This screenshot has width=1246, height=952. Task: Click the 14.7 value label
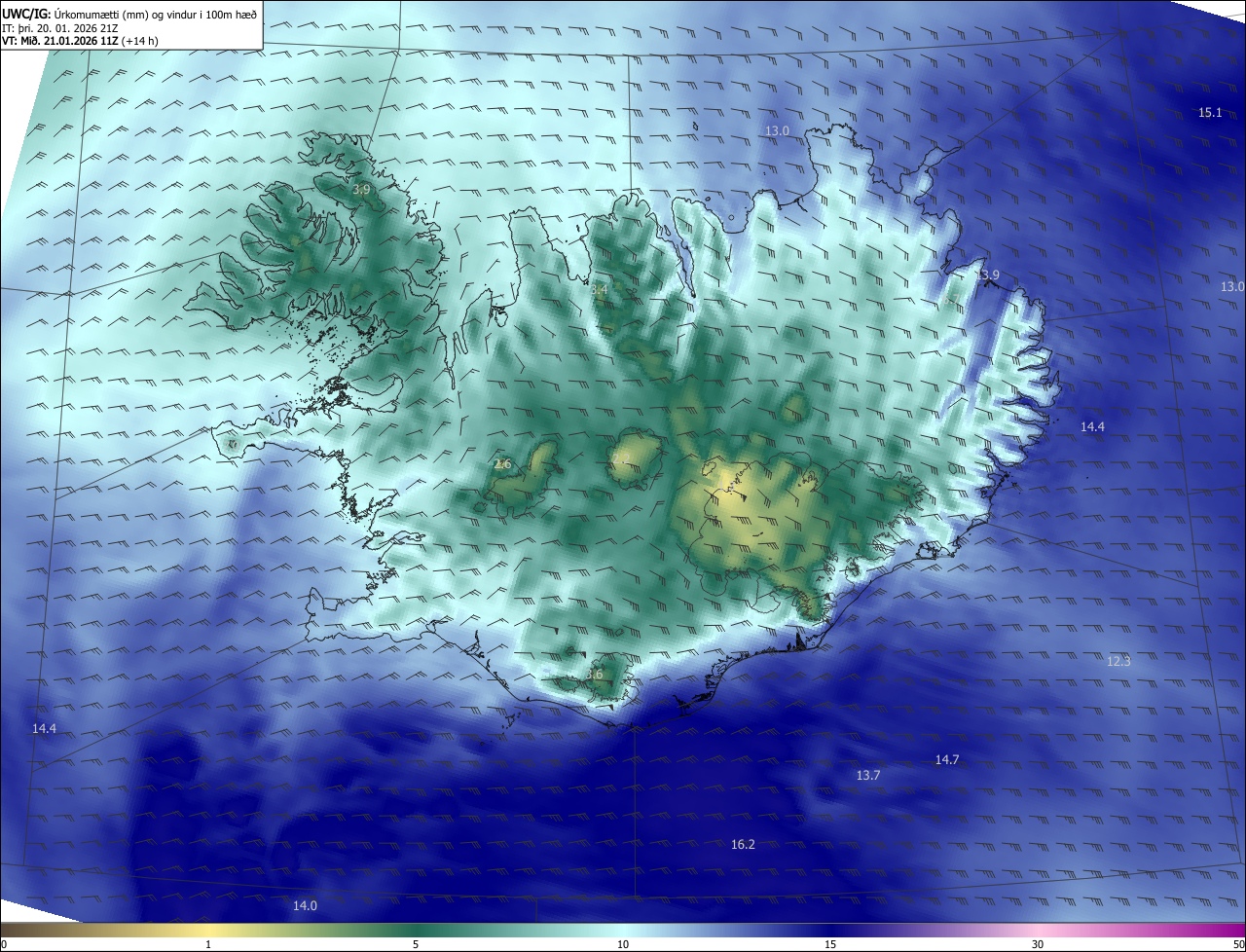(947, 759)
